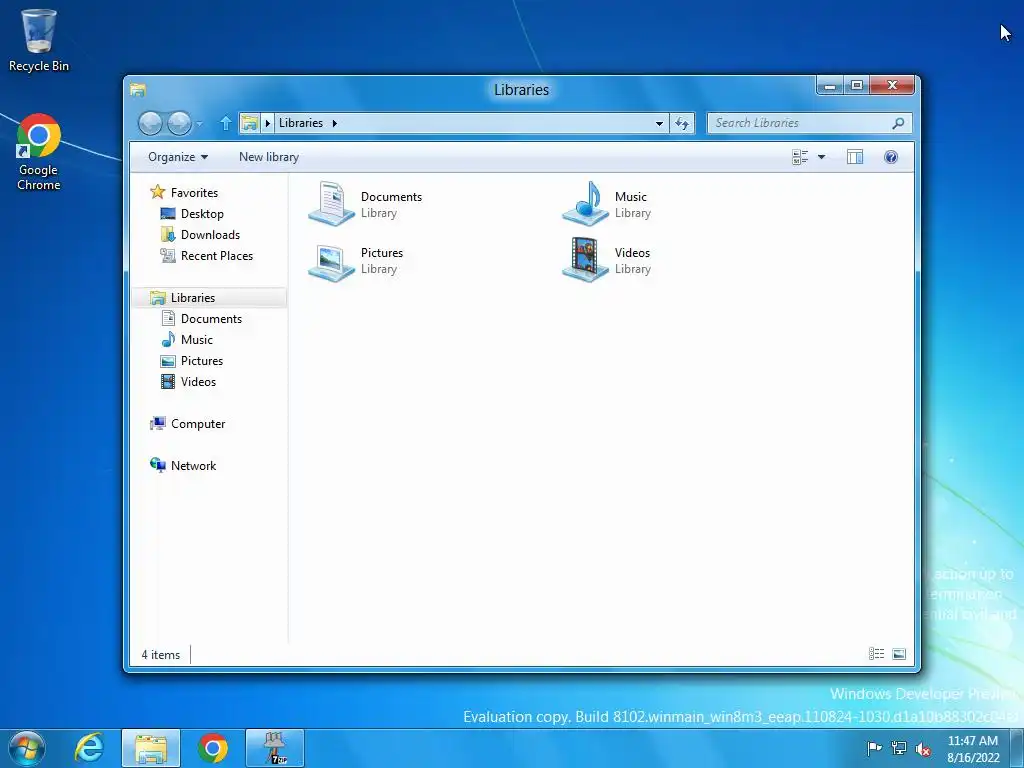Go back with the Back arrow button
Image resolution: width=1024 pixels, height=768 pixels.
[x=150, y=123]
